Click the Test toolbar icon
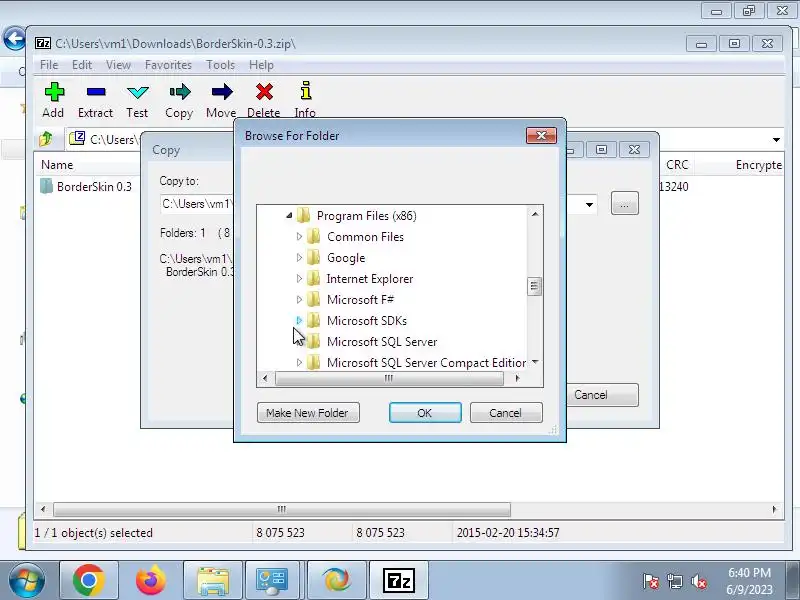The width and height of the screenshot is (800, 600). pos(138,92)
